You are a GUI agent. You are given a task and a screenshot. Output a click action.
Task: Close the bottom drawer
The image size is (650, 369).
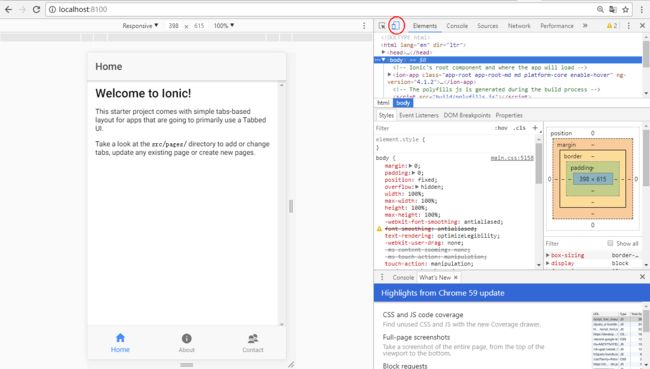(x=642, y=277)
